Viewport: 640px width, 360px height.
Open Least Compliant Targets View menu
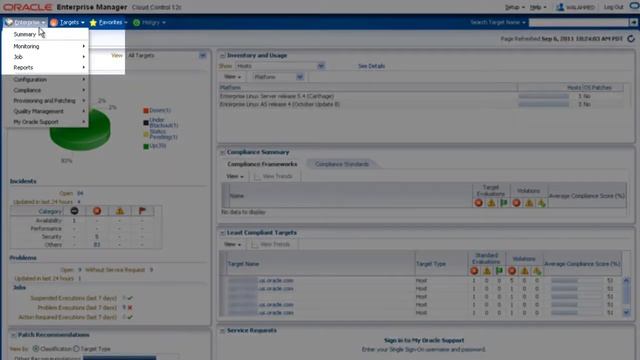tap(233, 244)
